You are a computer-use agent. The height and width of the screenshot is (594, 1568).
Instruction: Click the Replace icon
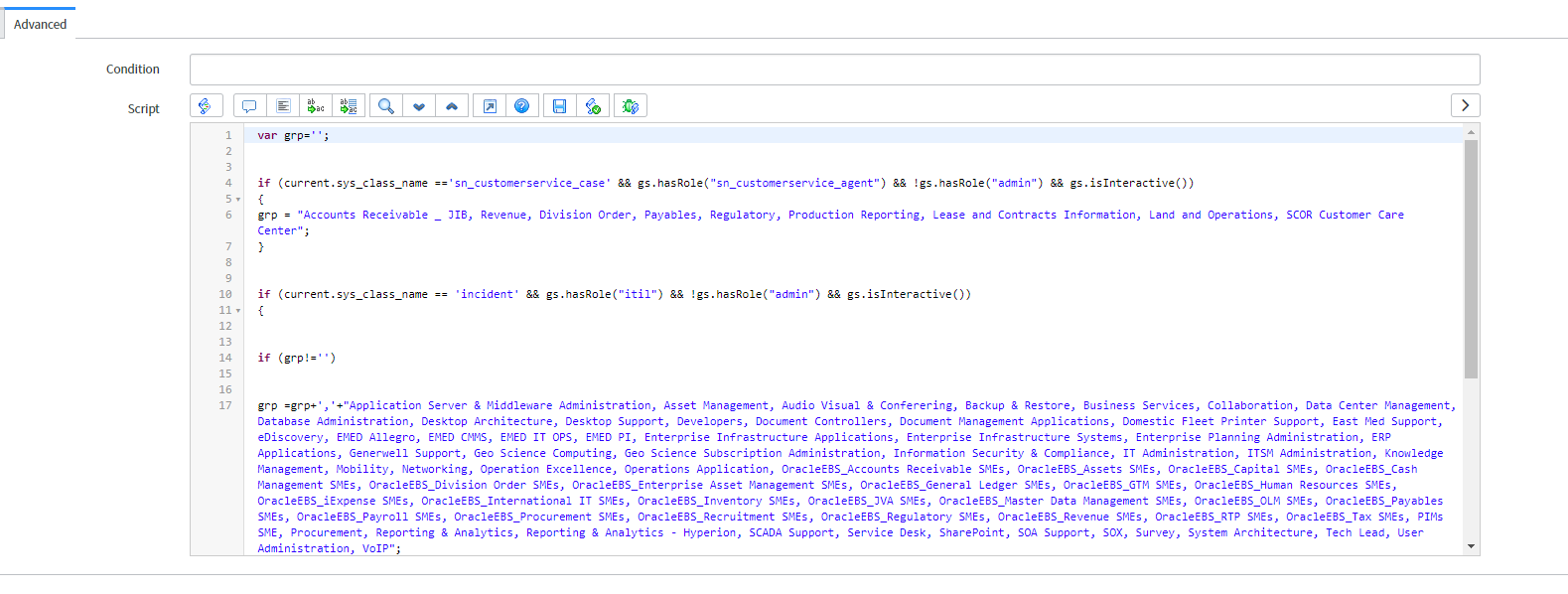coord(316,106)
